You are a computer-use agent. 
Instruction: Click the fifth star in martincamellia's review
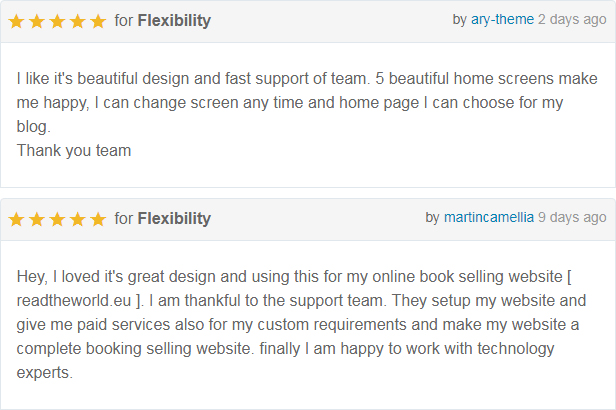(x=97, y=219)
